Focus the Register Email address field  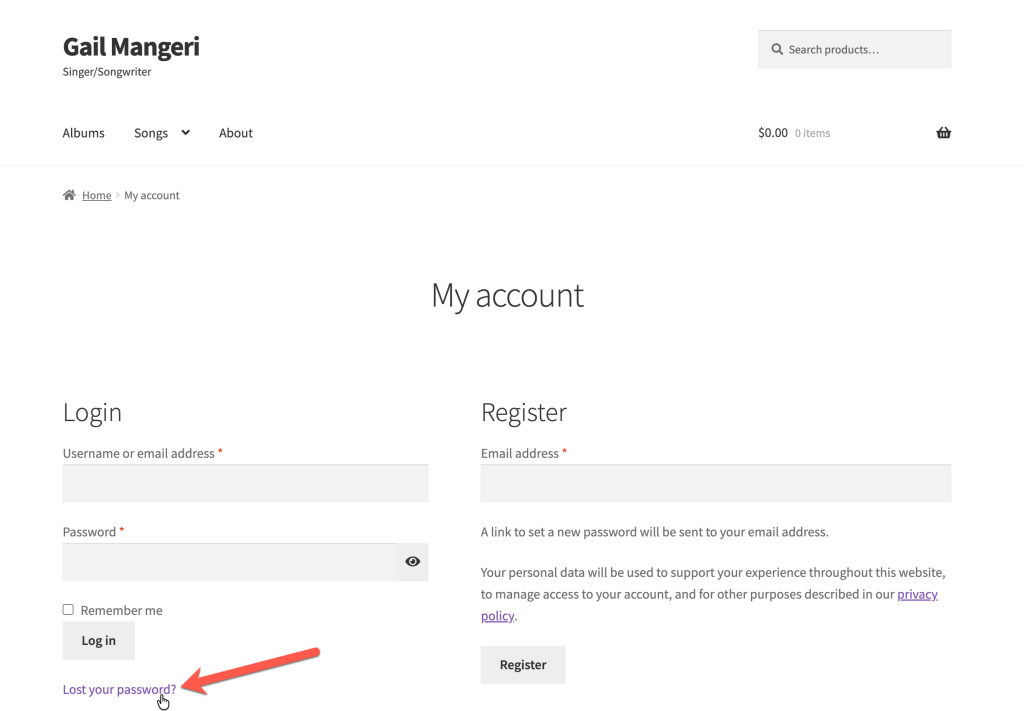coord(715,484)
